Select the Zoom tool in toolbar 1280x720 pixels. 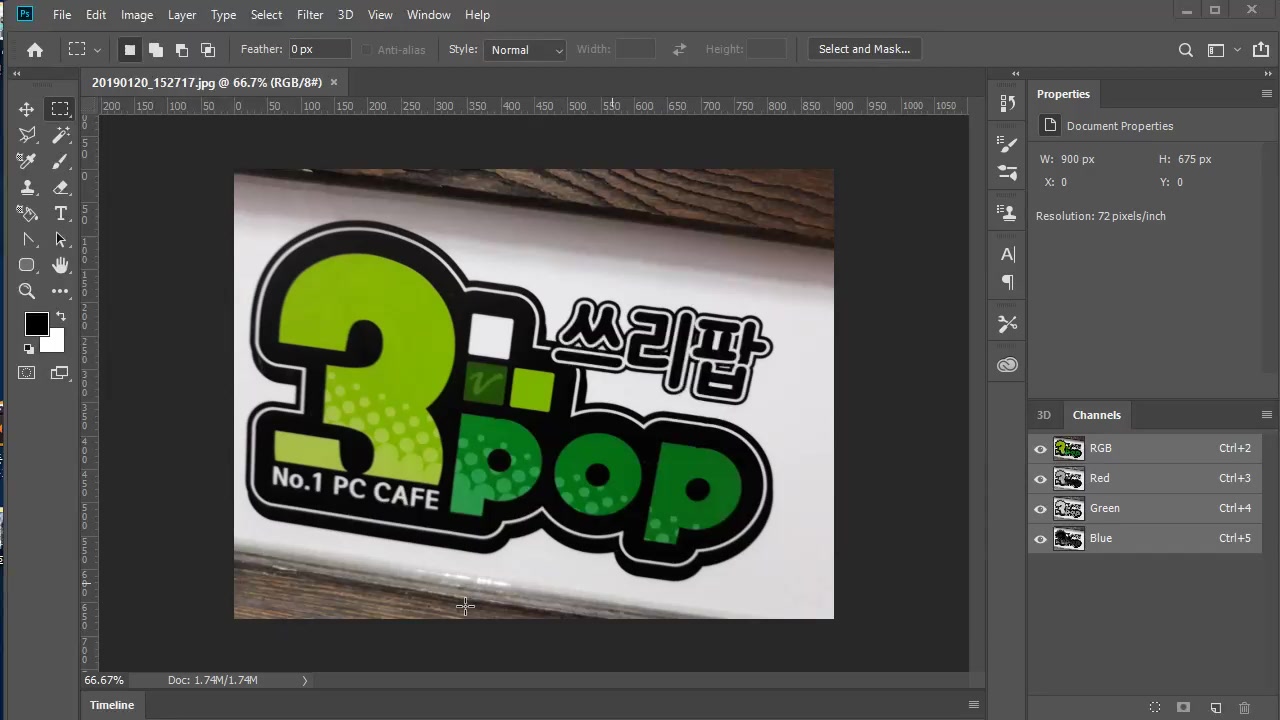point(27,291)
